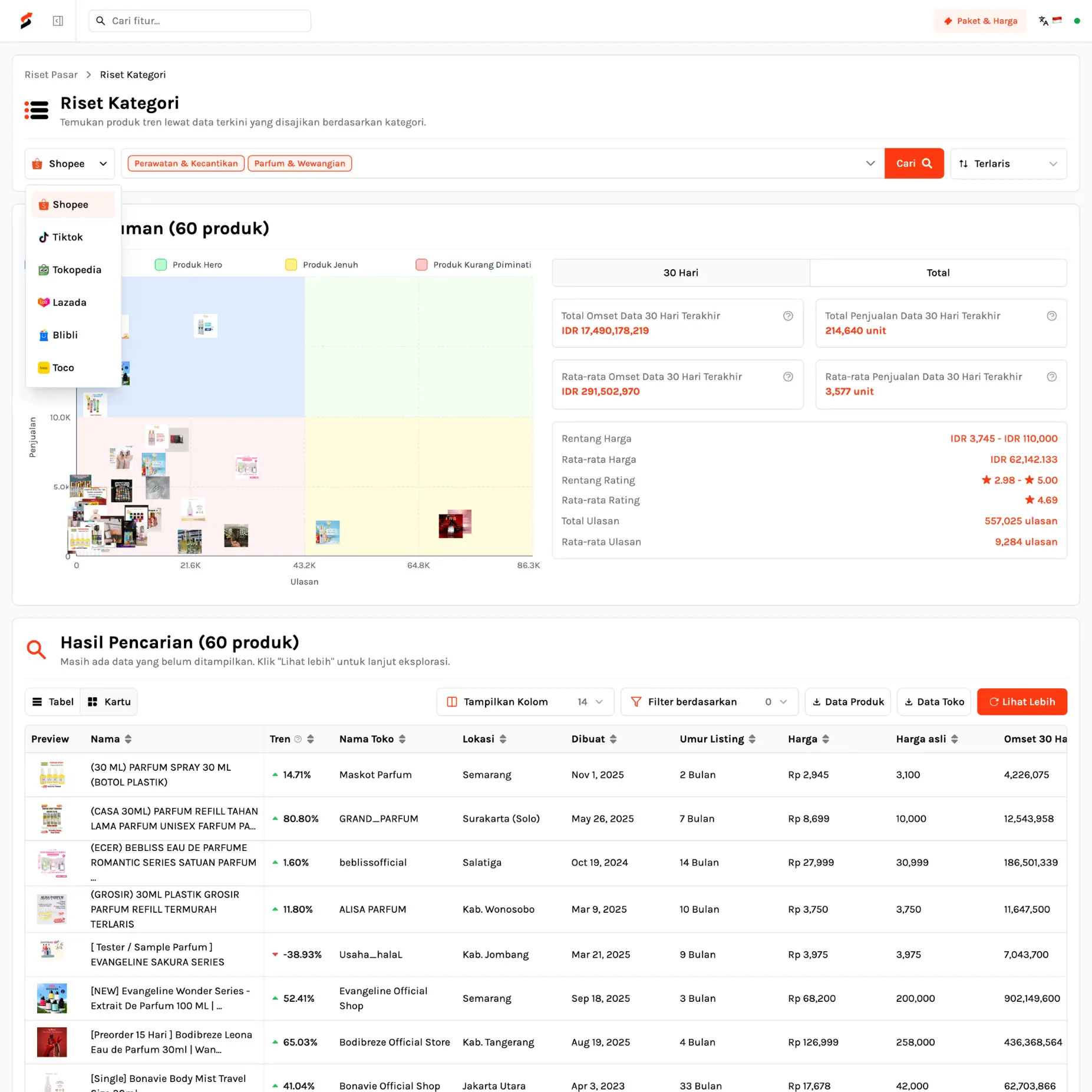1092x1092 pixels.
Task: Click help icon beside Rata-rata Penjualan
Action: point(1051,377)
